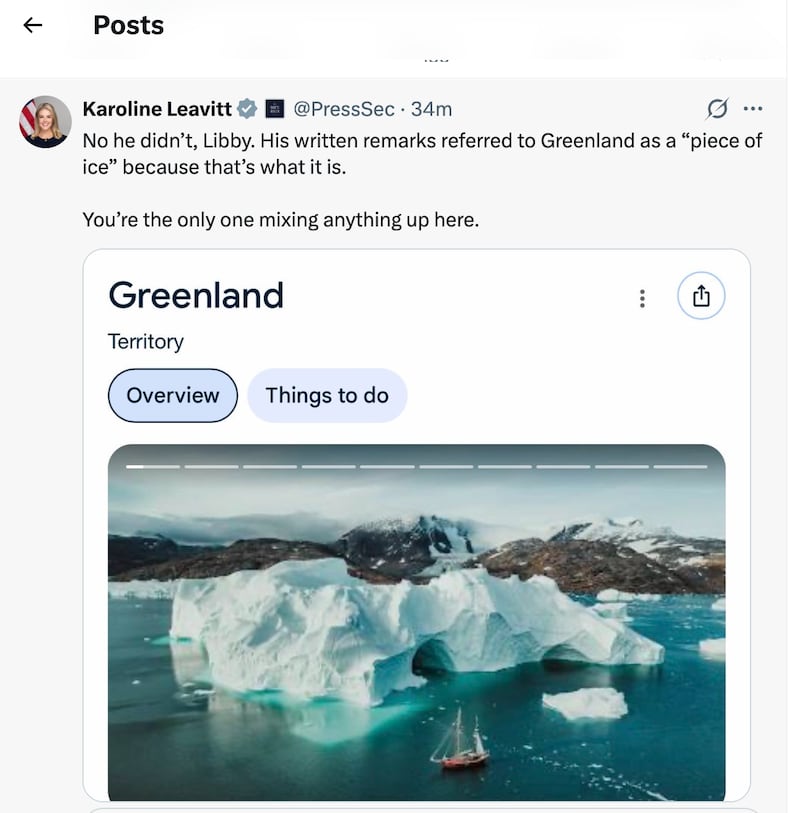The image size is (800, 813).
Task: Jump to the first carousel progress segment
Action: pyautogui.click(x=153, y=466)
